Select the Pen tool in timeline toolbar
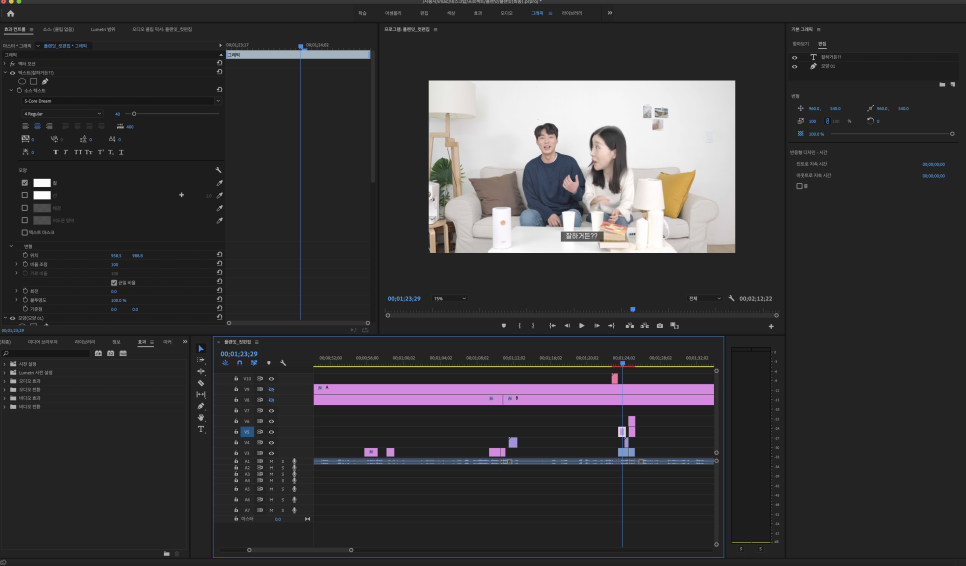 click(201, 406)
